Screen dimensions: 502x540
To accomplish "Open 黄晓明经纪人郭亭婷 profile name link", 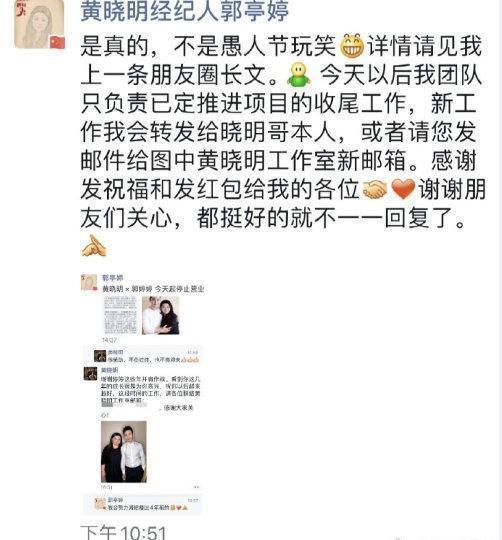I will [185, 11].
